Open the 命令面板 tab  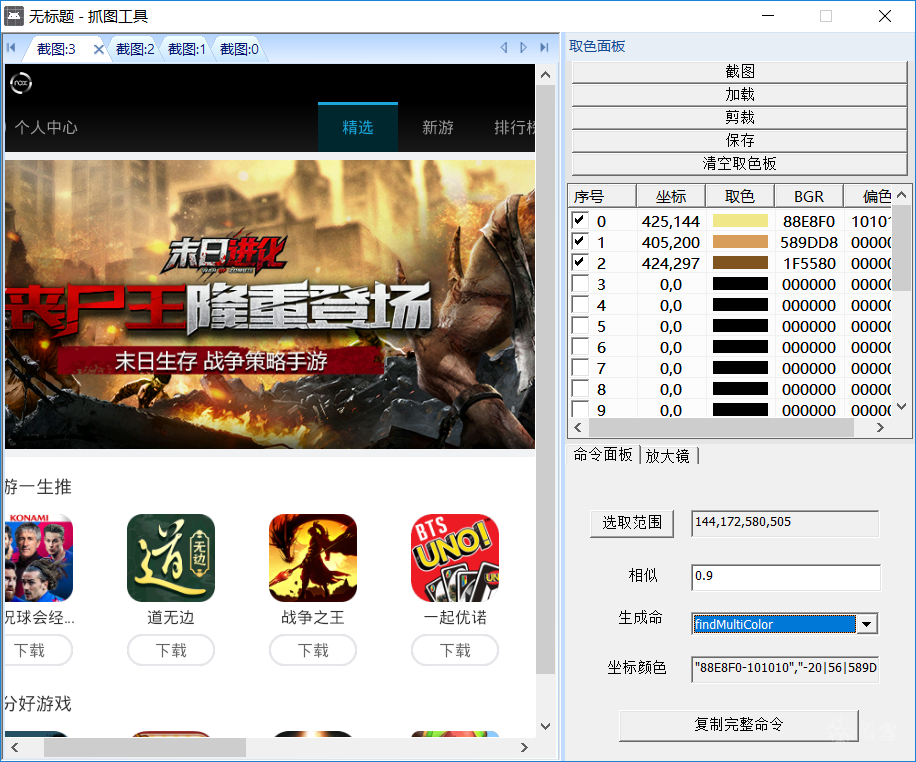click(602, 455)
